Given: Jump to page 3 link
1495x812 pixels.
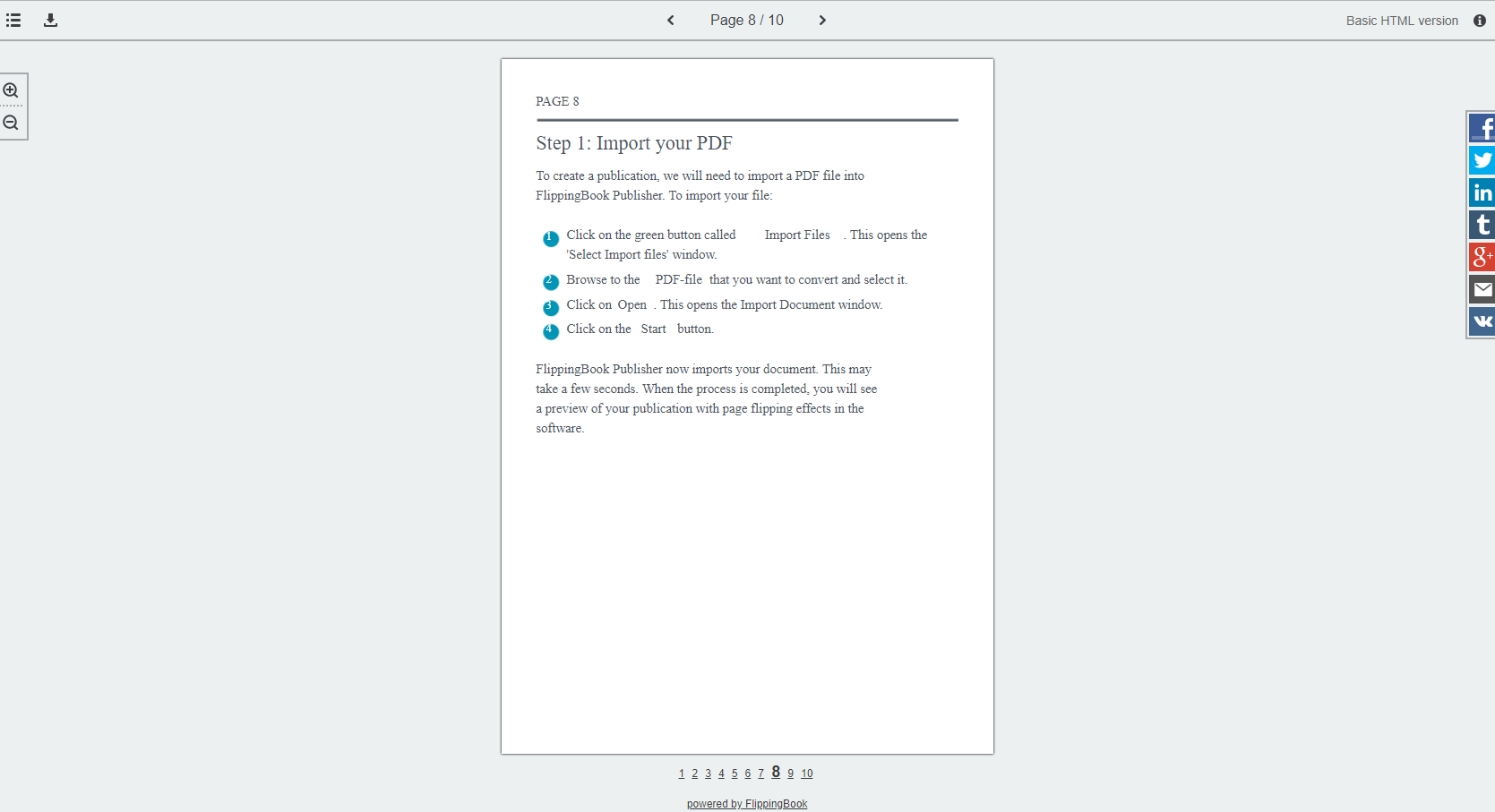Looking at the screenshot, I should pos(708,774).
